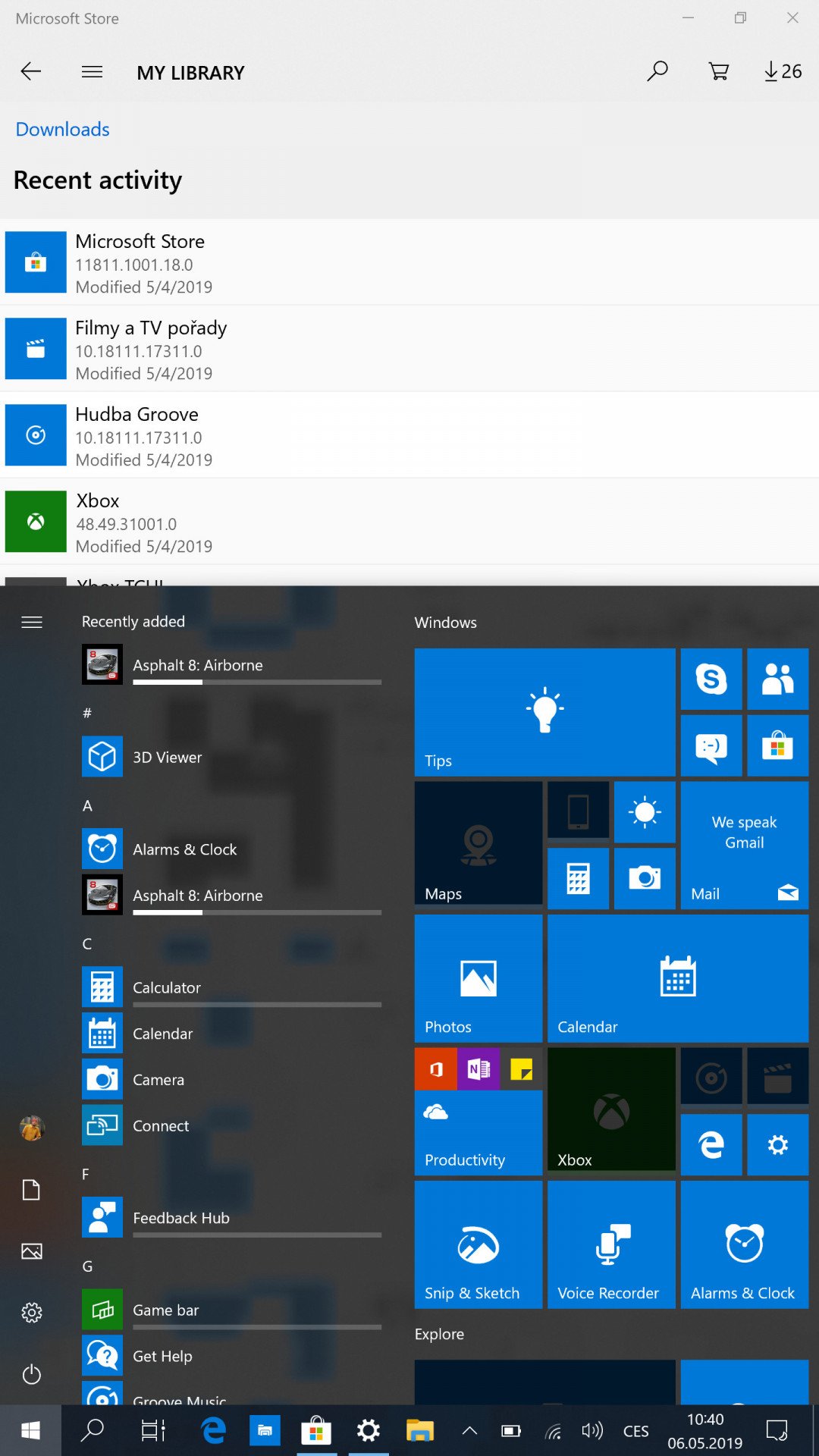Open the shopping cart

718,71
